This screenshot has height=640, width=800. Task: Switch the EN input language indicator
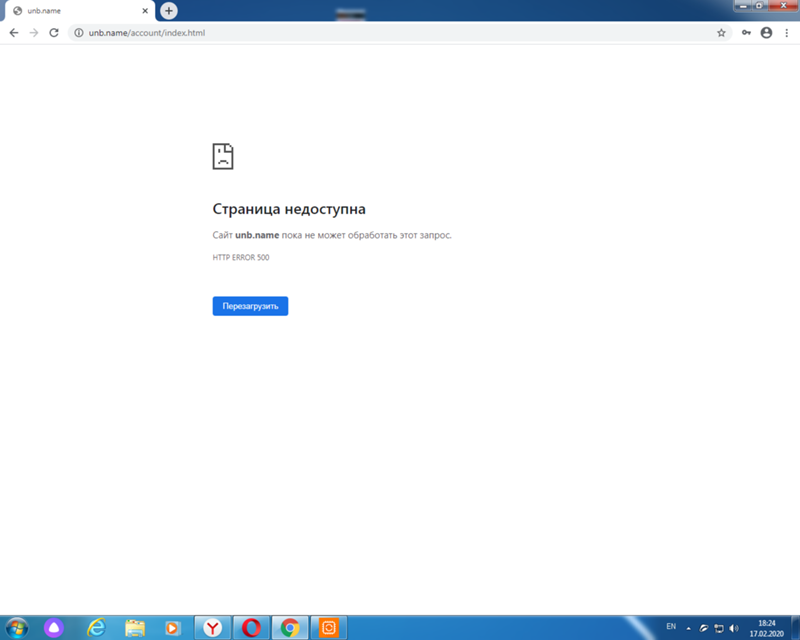tap(671, 627)
